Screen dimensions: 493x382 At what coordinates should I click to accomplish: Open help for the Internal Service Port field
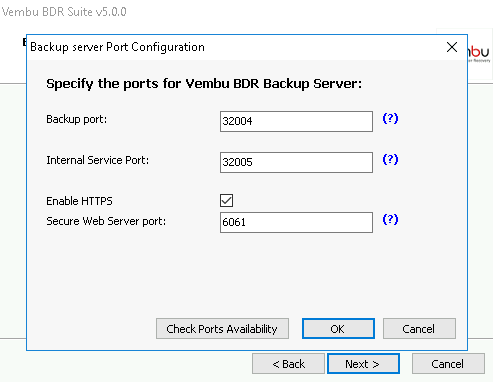point(390,159)
